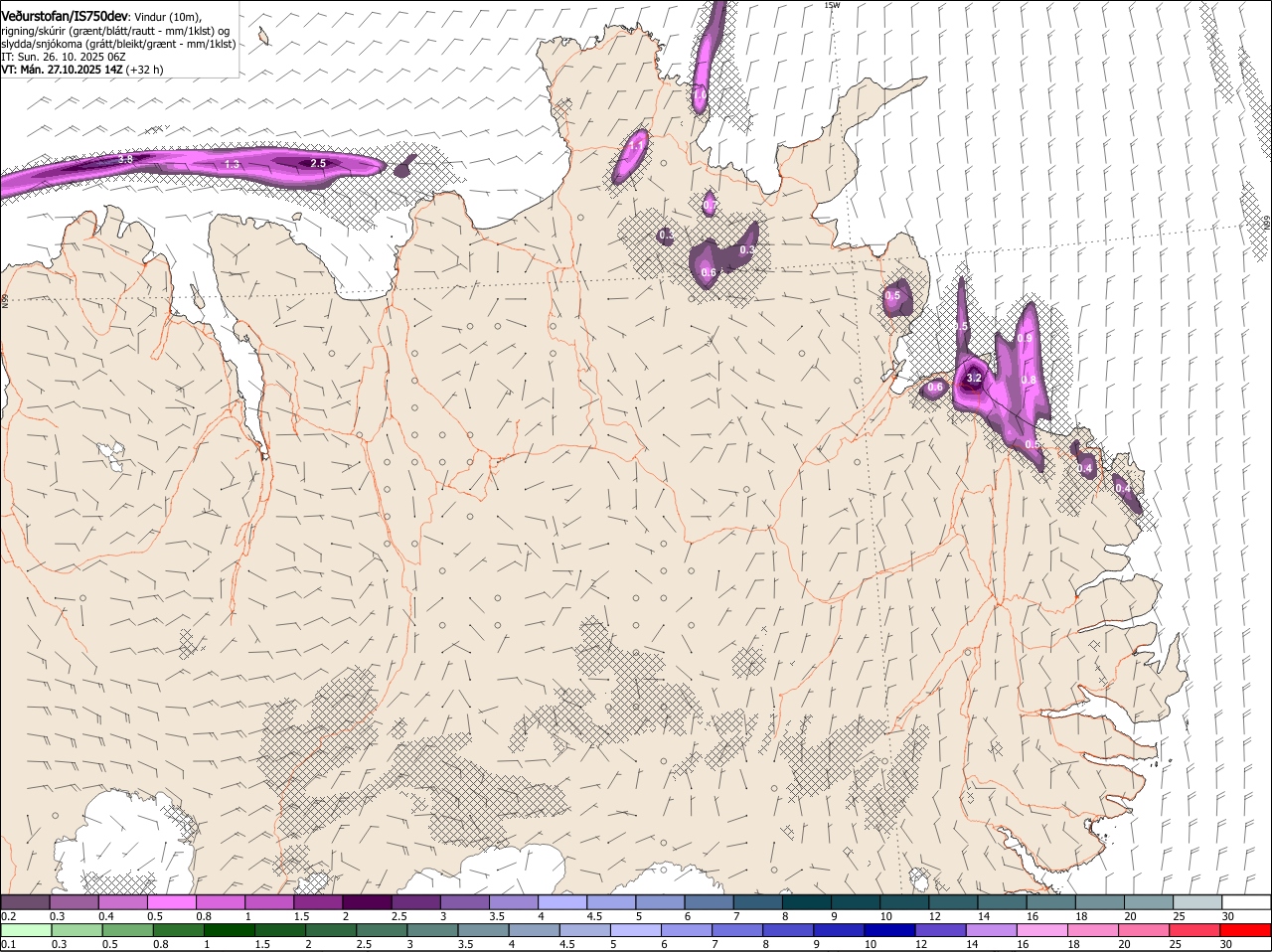The height and width of the screenshot is (952, 1272).
Task: Click the VT: Mán. 27.10.2025 14Z valid time
Action: (x=63, y=70)
